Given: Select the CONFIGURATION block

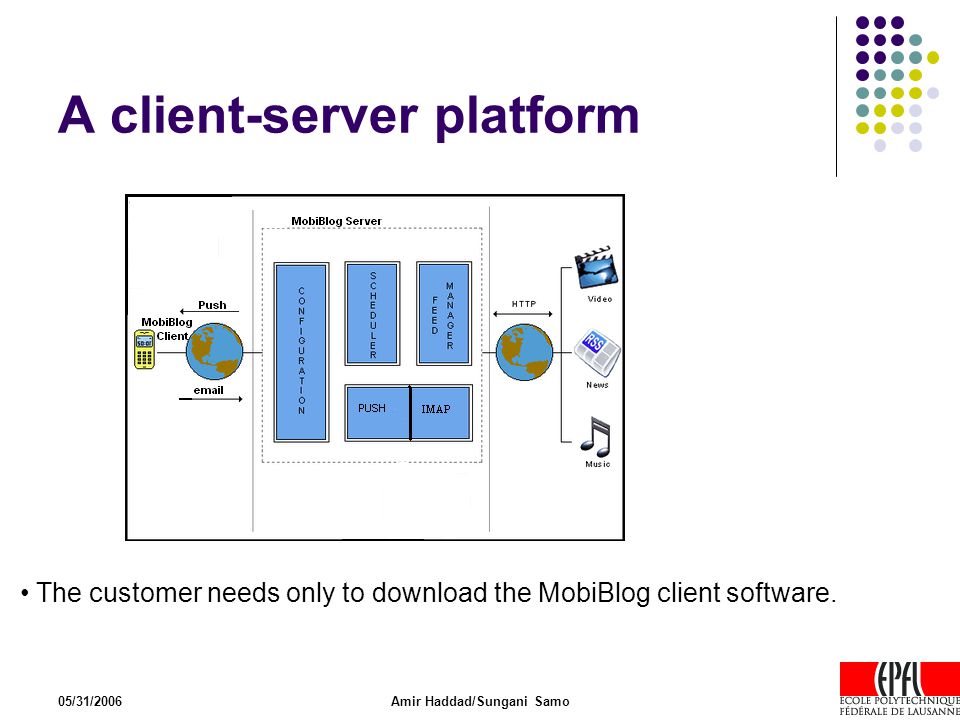Looking at the screenshot, I should click(301, 352).
